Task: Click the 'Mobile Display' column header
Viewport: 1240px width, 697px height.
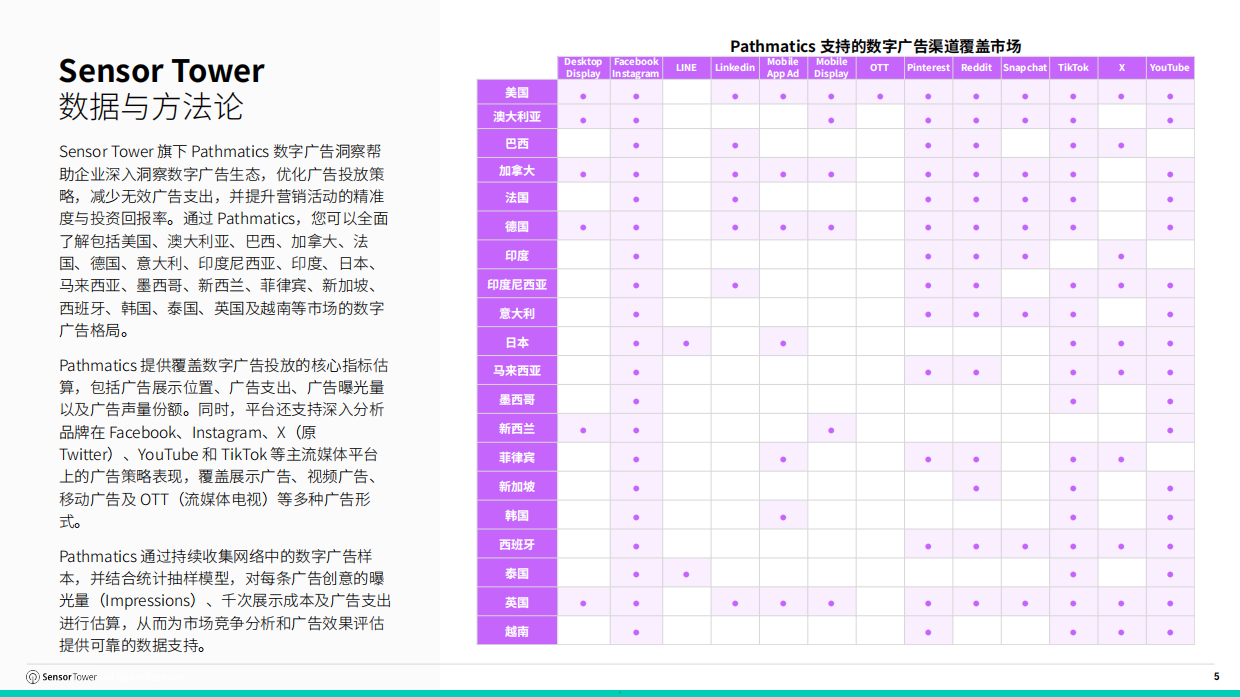Action: (831, 68)
